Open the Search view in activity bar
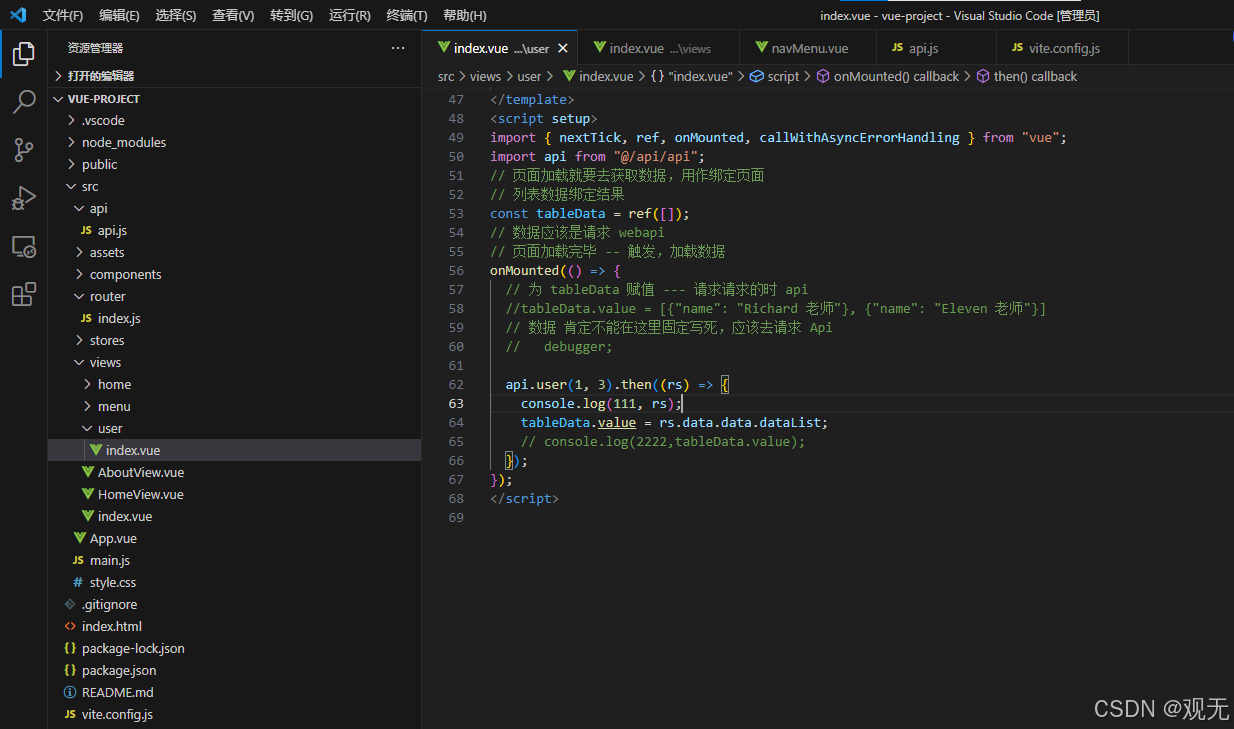 [x=24, y=102]
